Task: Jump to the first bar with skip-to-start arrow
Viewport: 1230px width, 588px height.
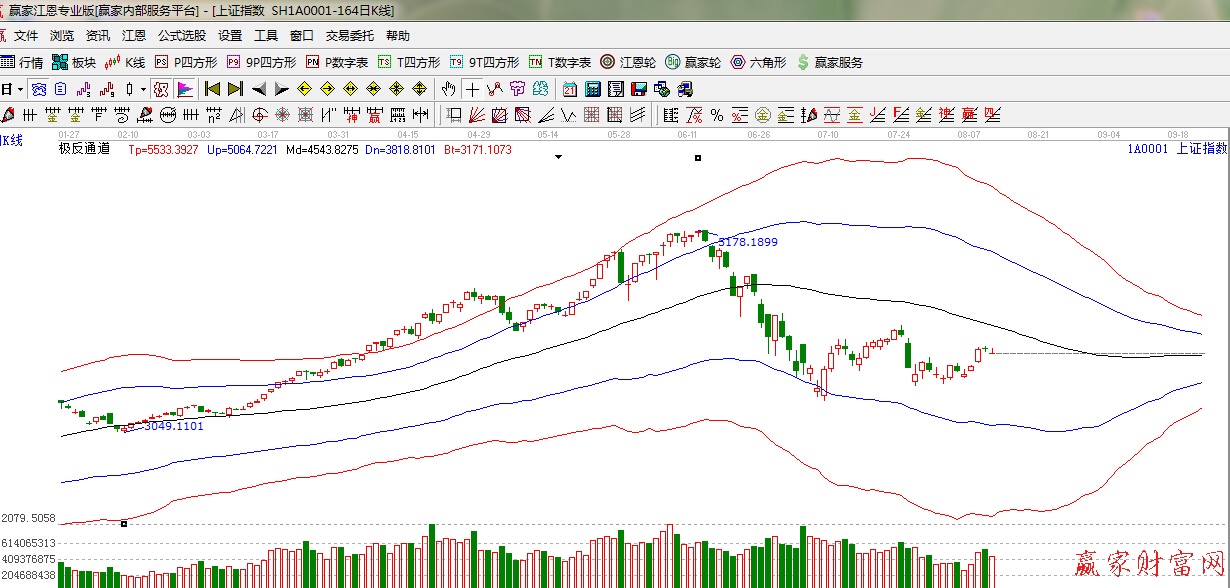Action: (212, 89)
